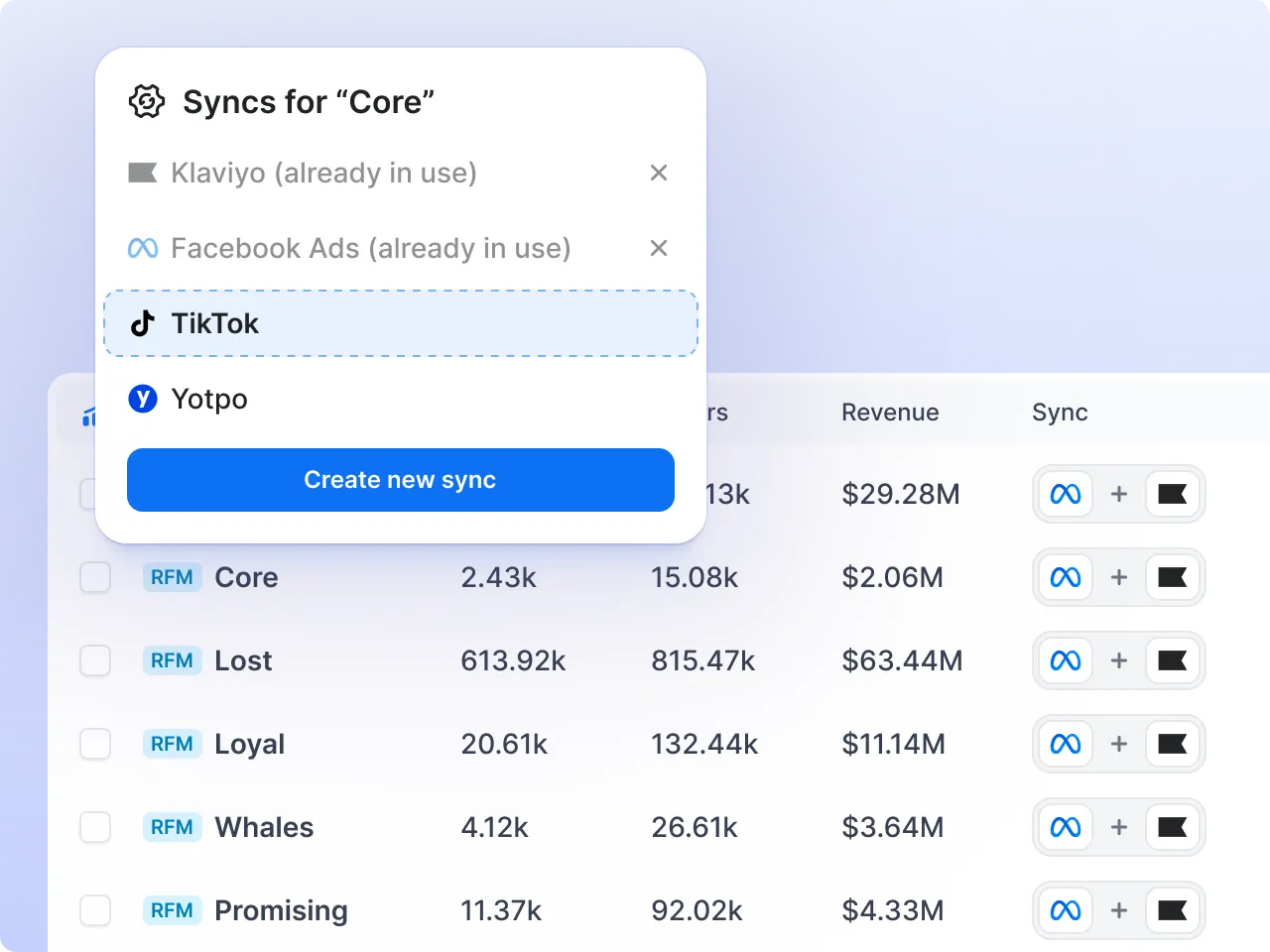The height and width of the screenshot is (952, 1270).
Task: Click the $2.06M revenue value
Action: (x=892, y=577)
